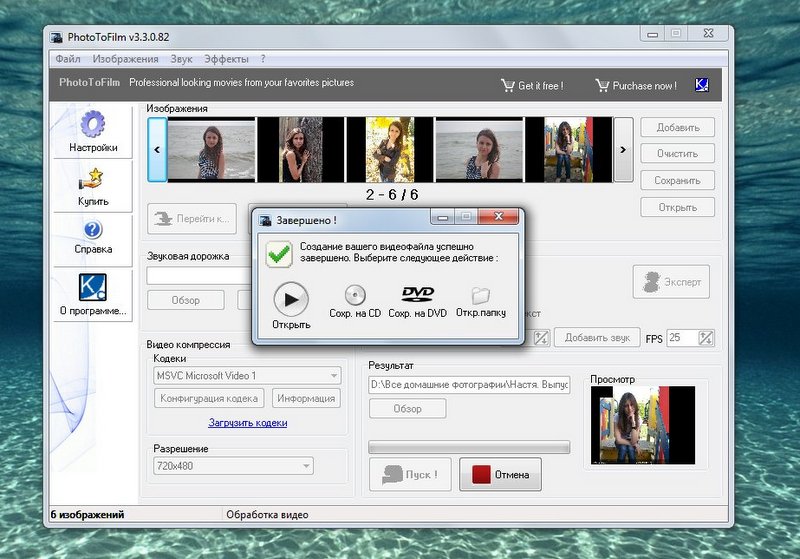Open the ? help menu
Viewport: 800px width, 559px height.
pos(263,59)
